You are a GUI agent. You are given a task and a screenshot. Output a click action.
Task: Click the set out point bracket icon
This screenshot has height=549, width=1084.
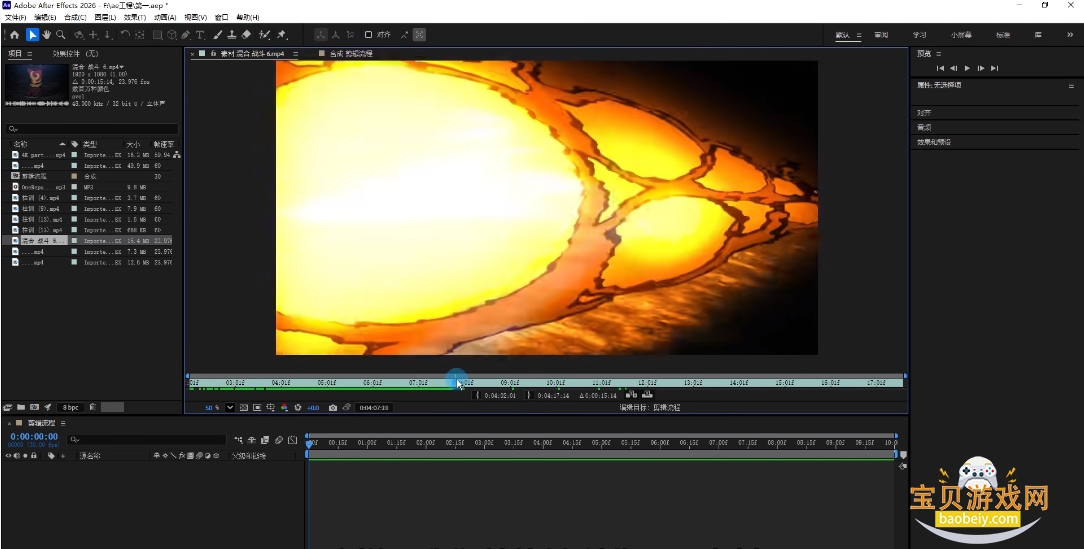(529, 395)
